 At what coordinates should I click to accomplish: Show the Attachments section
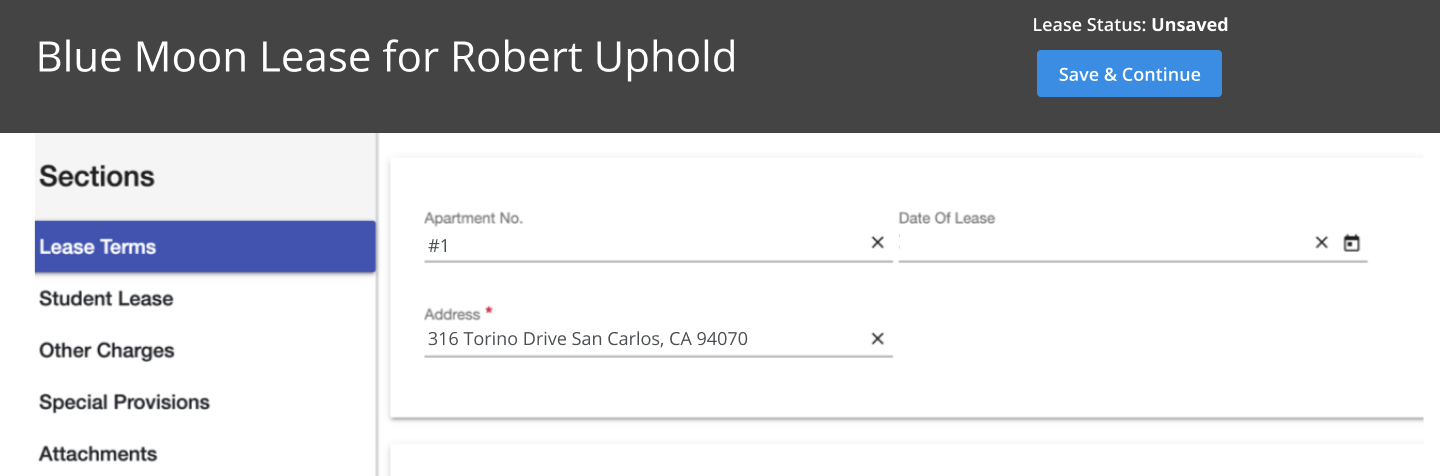[x=98, y=454]
